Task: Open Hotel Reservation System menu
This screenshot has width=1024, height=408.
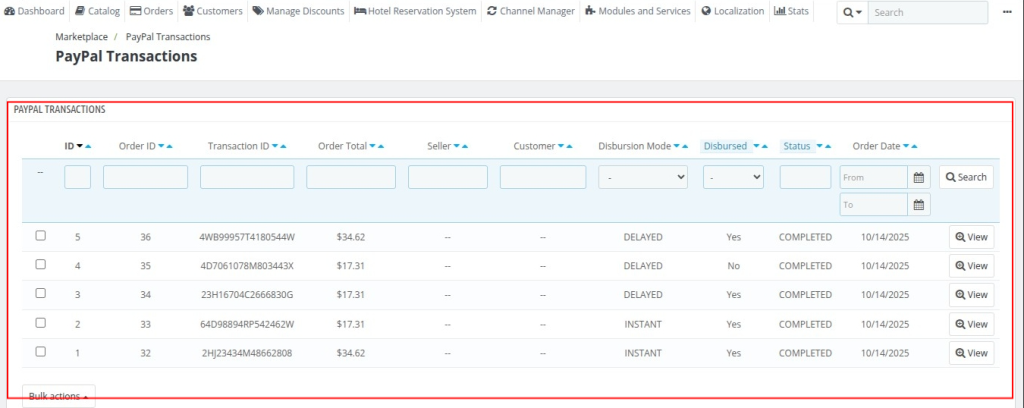Action: [x=415, y=11]
